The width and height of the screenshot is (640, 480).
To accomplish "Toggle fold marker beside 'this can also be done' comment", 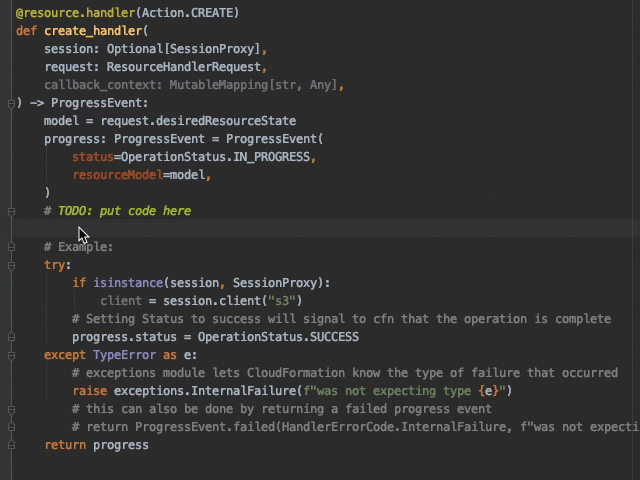I will coord(11,409).
